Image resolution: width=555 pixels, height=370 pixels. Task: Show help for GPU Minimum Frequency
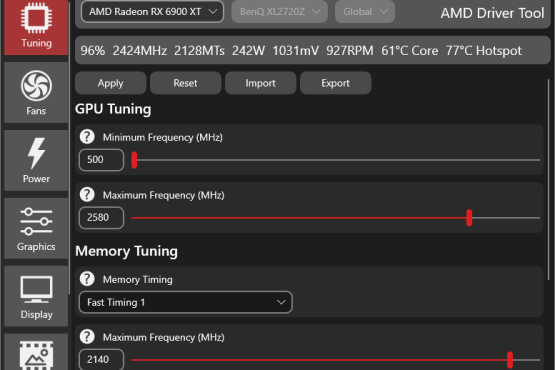[x=87, y=137]
